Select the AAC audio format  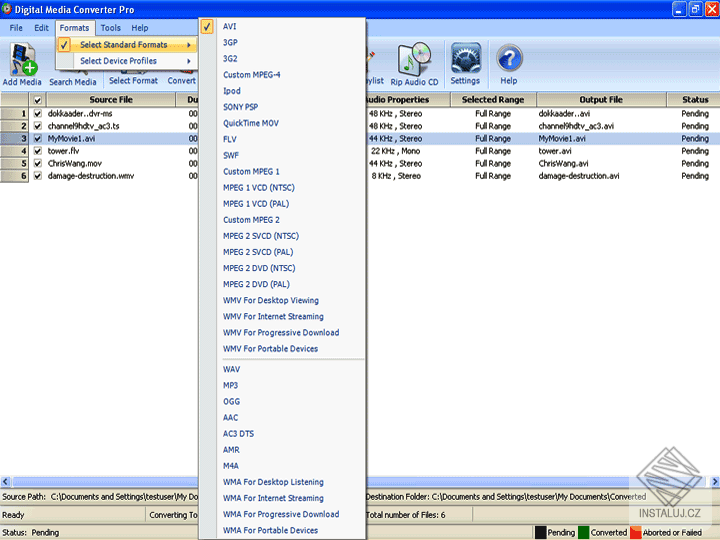pos(282,417)
